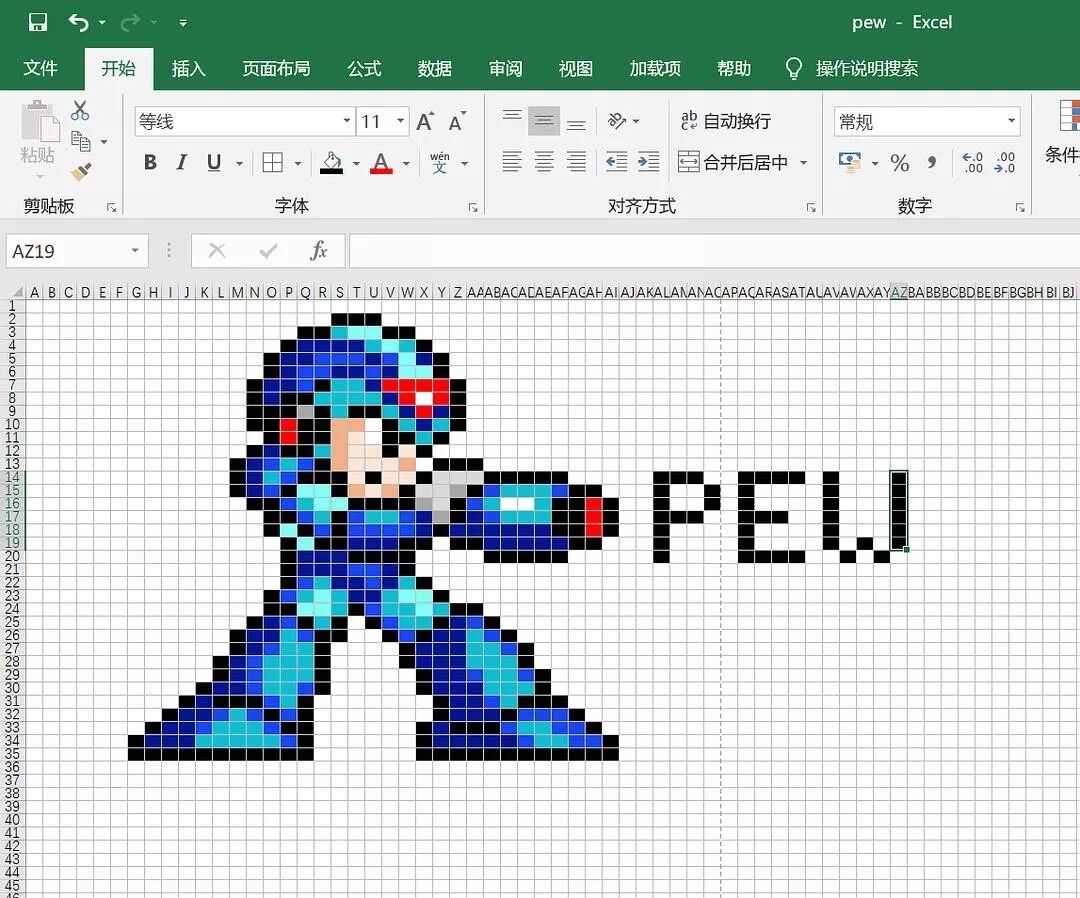Open the 等线 font name dropdown
The image size is (1080, 898).
click(x=346, y=121)
